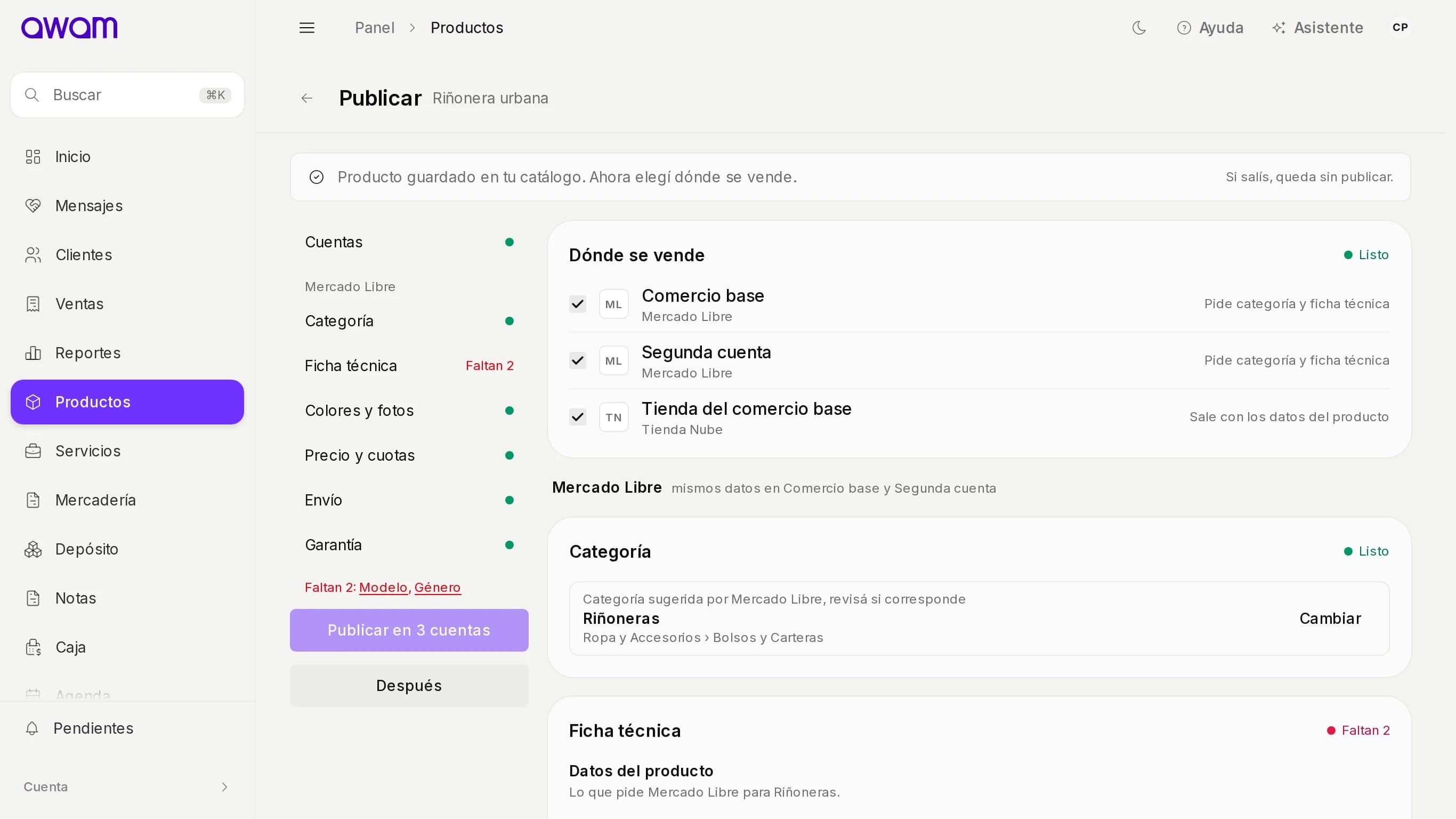Jump to Envío step
The height and width of the screenshot is (819, 1456).
click(x=409, y=500)
